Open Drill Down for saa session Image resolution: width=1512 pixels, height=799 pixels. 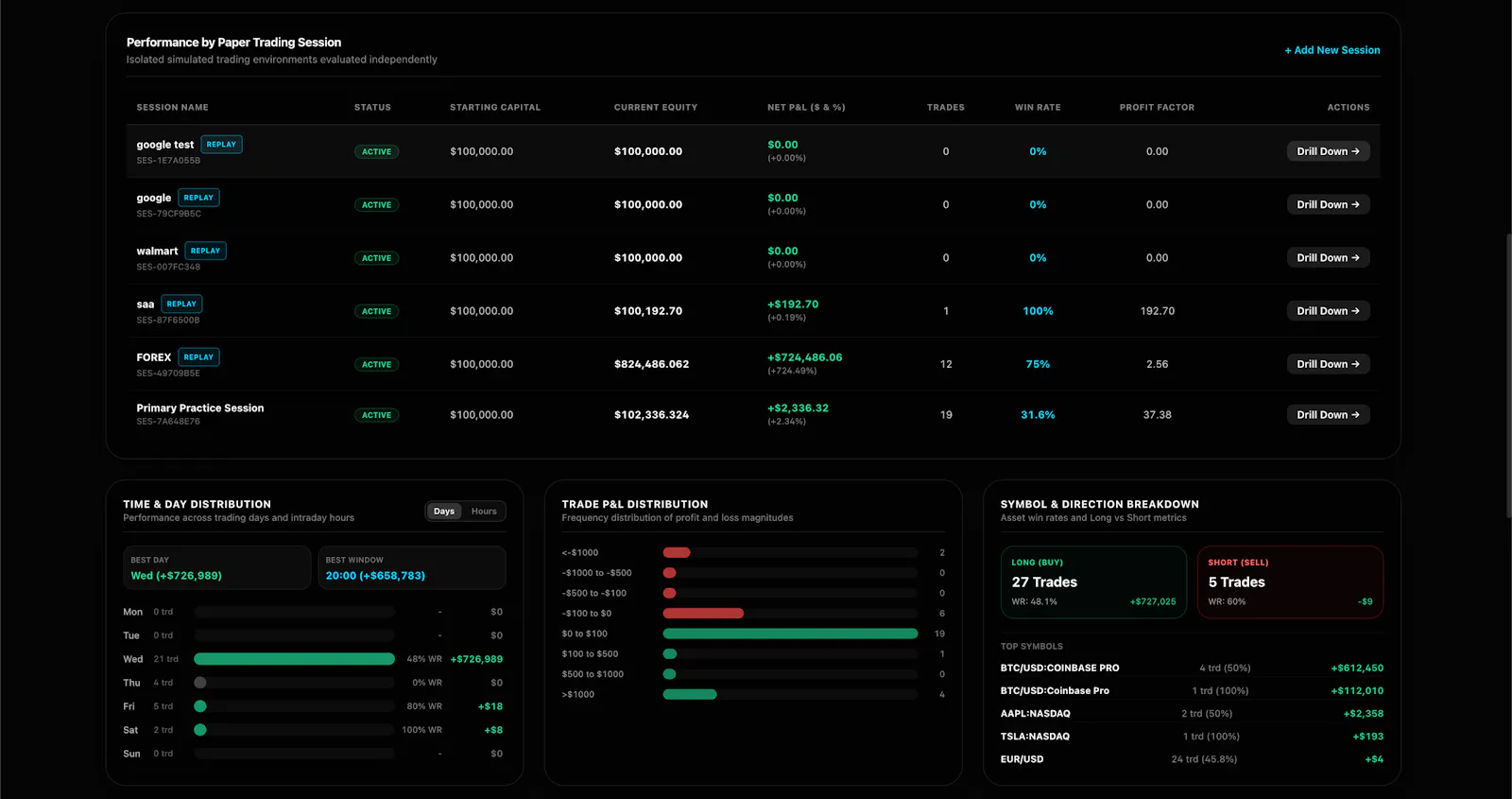click(1328, 311)
